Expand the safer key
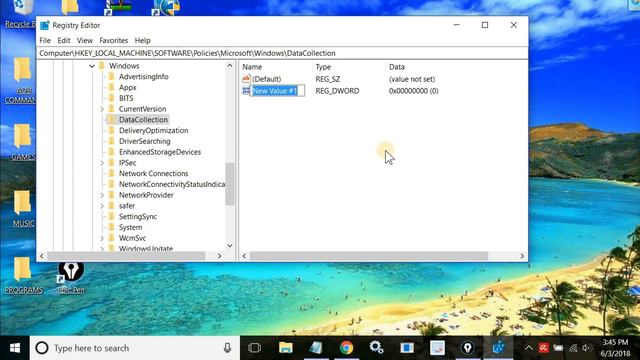Viewport: 640px width, 360px height. click(102, 206)
